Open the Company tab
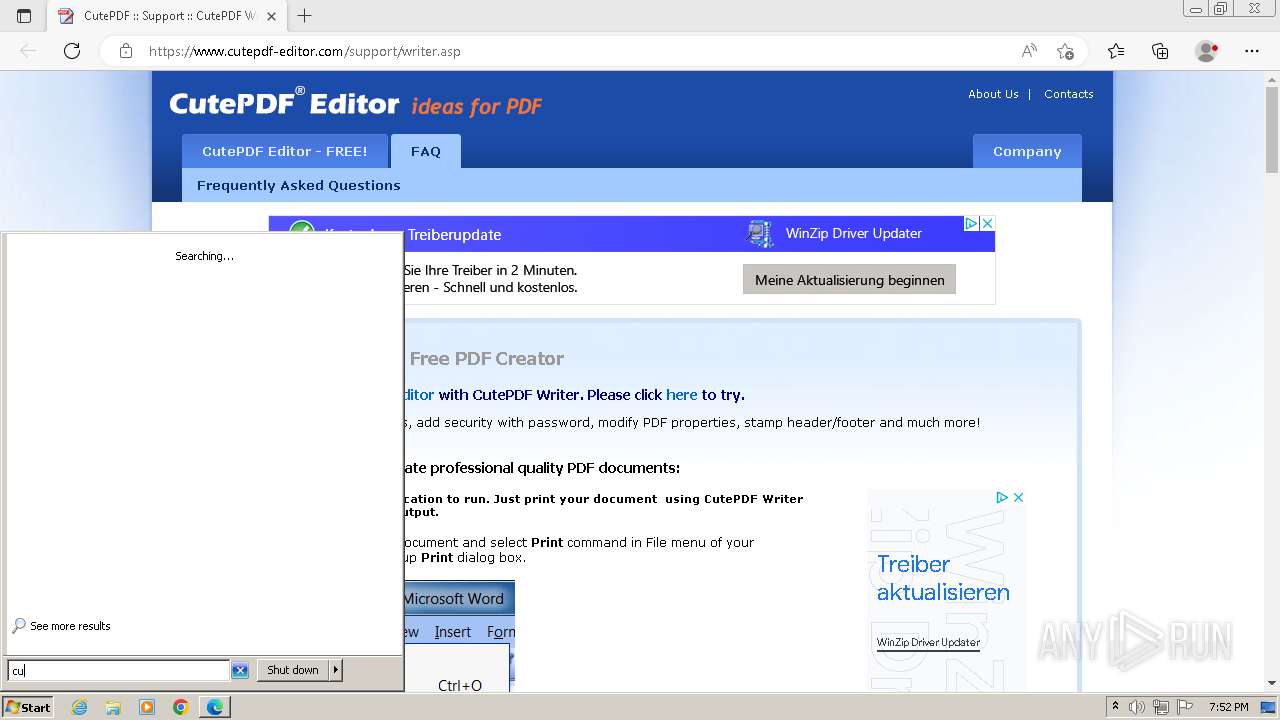The width and height of the screenshot is (1280, 720). point(1027,151)
